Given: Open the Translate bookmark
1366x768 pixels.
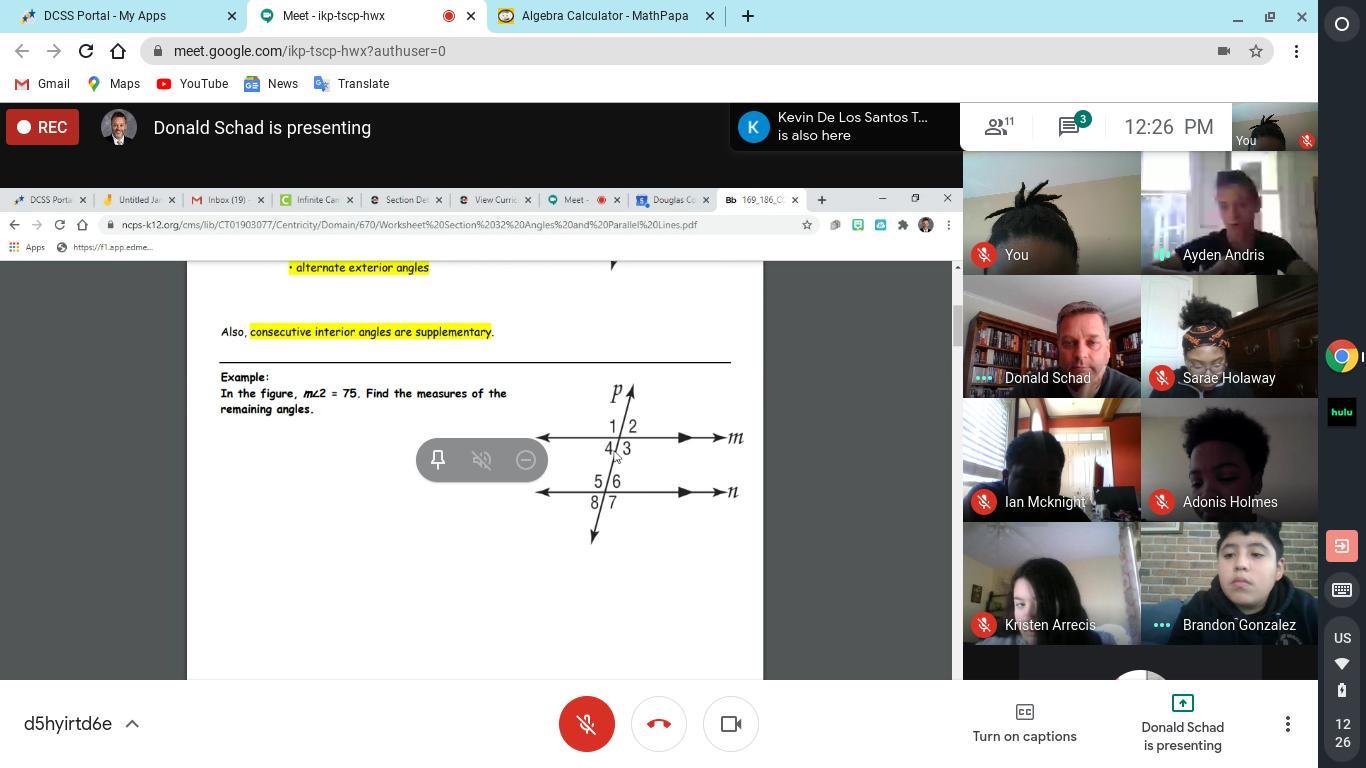Looking at the screenshot, I should (351, 84).
